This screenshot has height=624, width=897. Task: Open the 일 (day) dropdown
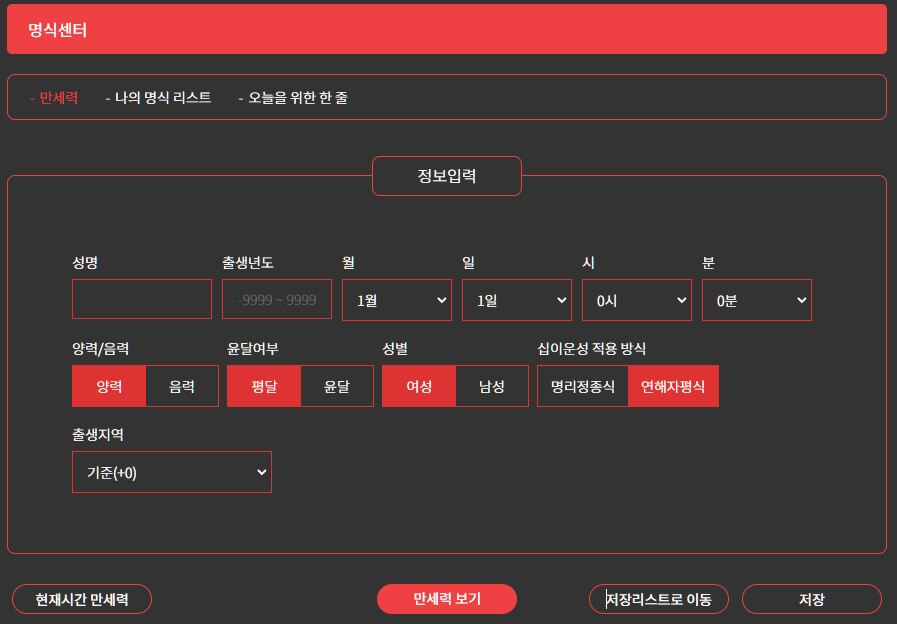[x=516, y=300]
